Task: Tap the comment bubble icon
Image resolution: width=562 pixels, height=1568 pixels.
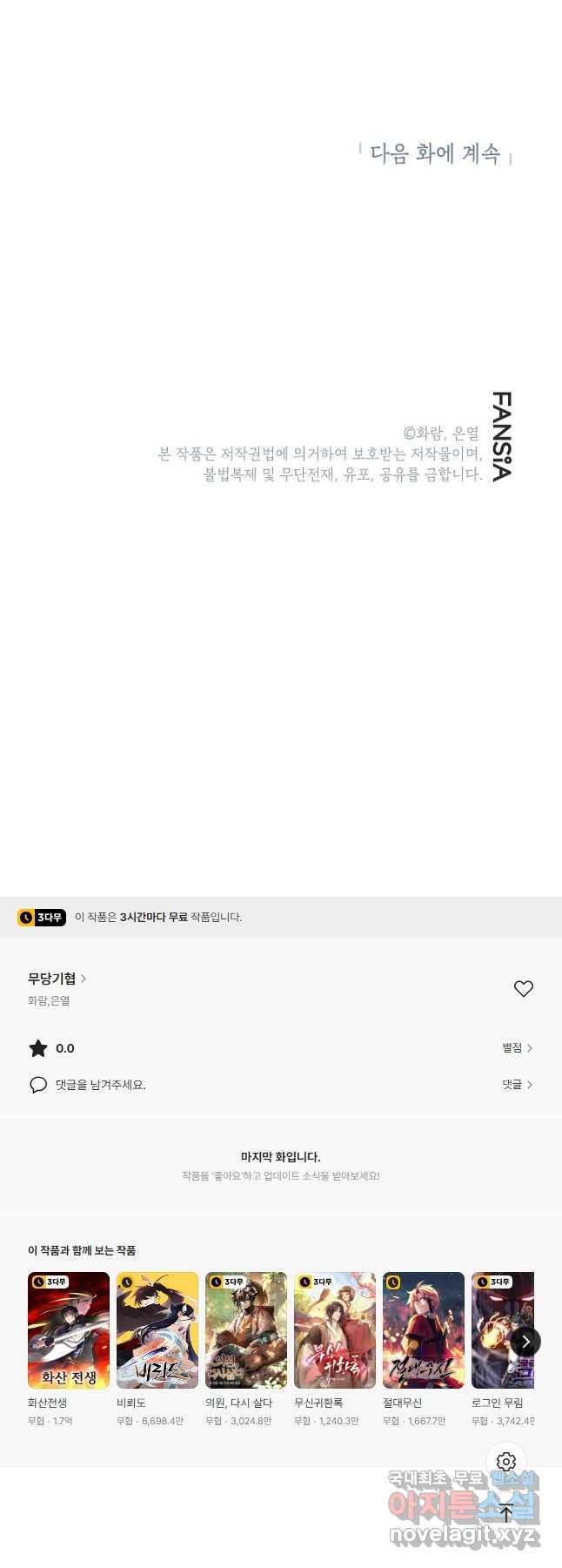Action: point(38,1085)
